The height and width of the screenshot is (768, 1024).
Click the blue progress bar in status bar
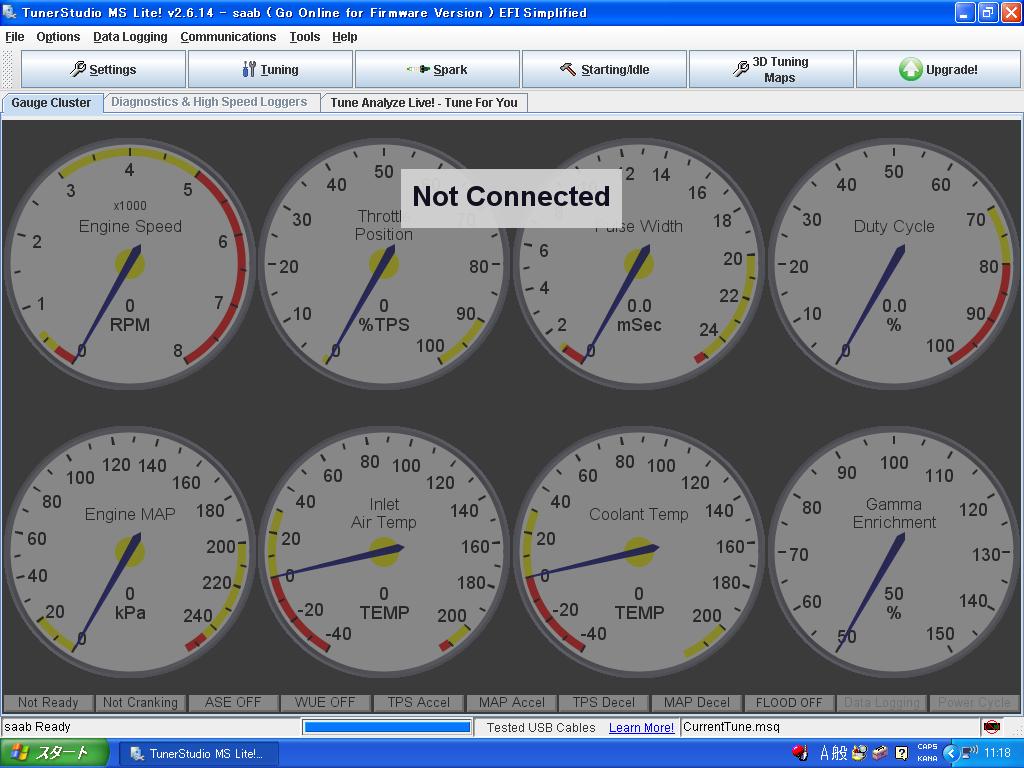(387, 727)
